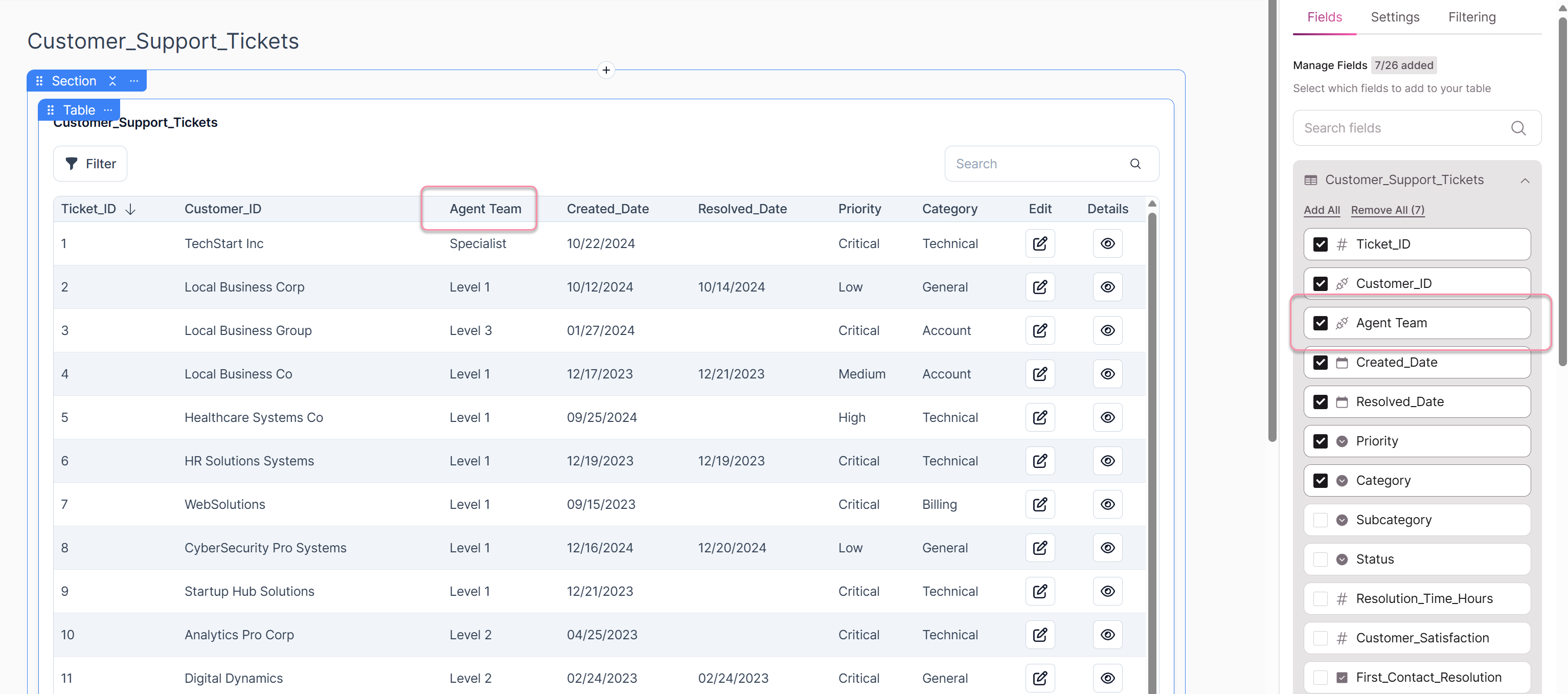Image resolution: width=1568 pixels, height=694 pixels.
Task: Edit the Local Business Co ticket
Action: click(1040, 374)
